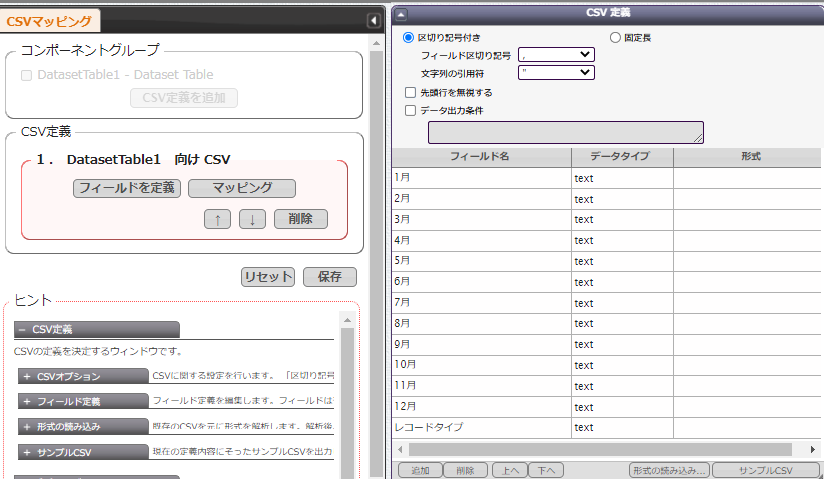The height and width of the screenshot is (479, 824).
Task: Switch to the CSVマッピング tab
Action: 49,22
